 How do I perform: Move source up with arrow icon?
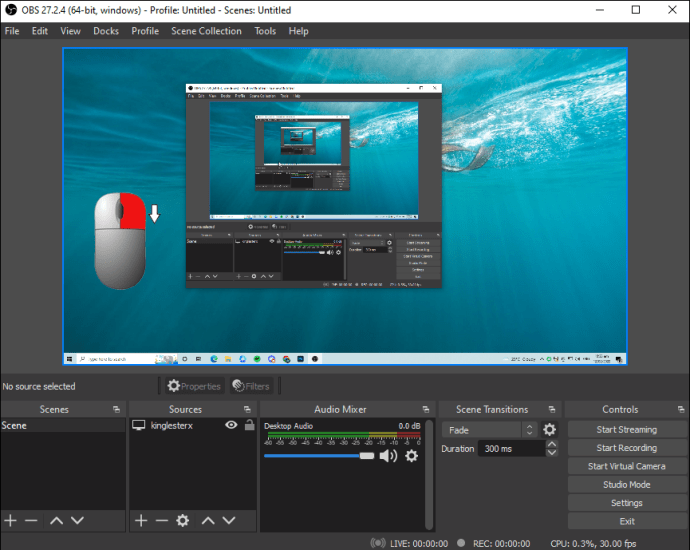[208, 521]
